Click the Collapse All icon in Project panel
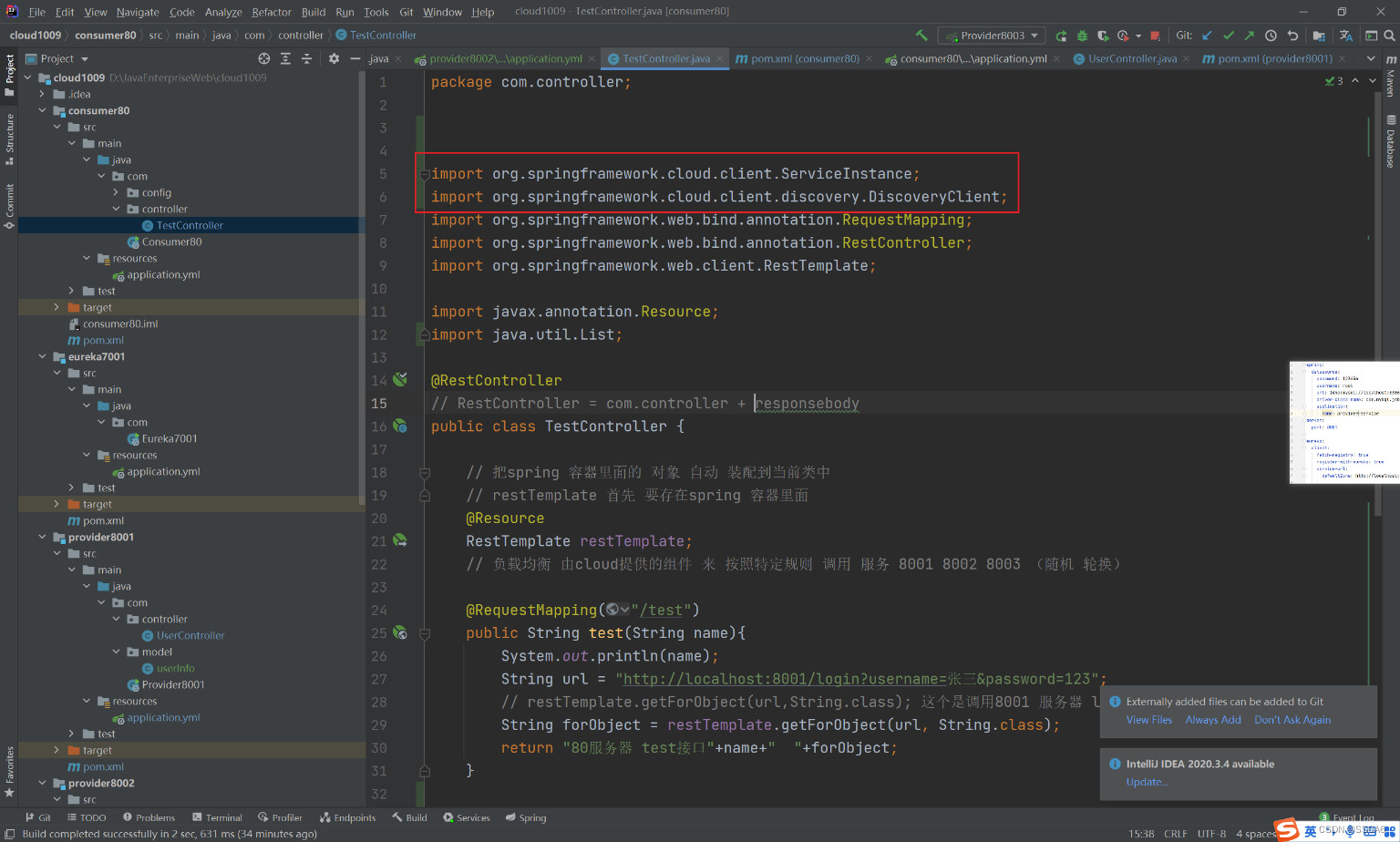This screenshot has width=1400, height=842. point(306,58)
